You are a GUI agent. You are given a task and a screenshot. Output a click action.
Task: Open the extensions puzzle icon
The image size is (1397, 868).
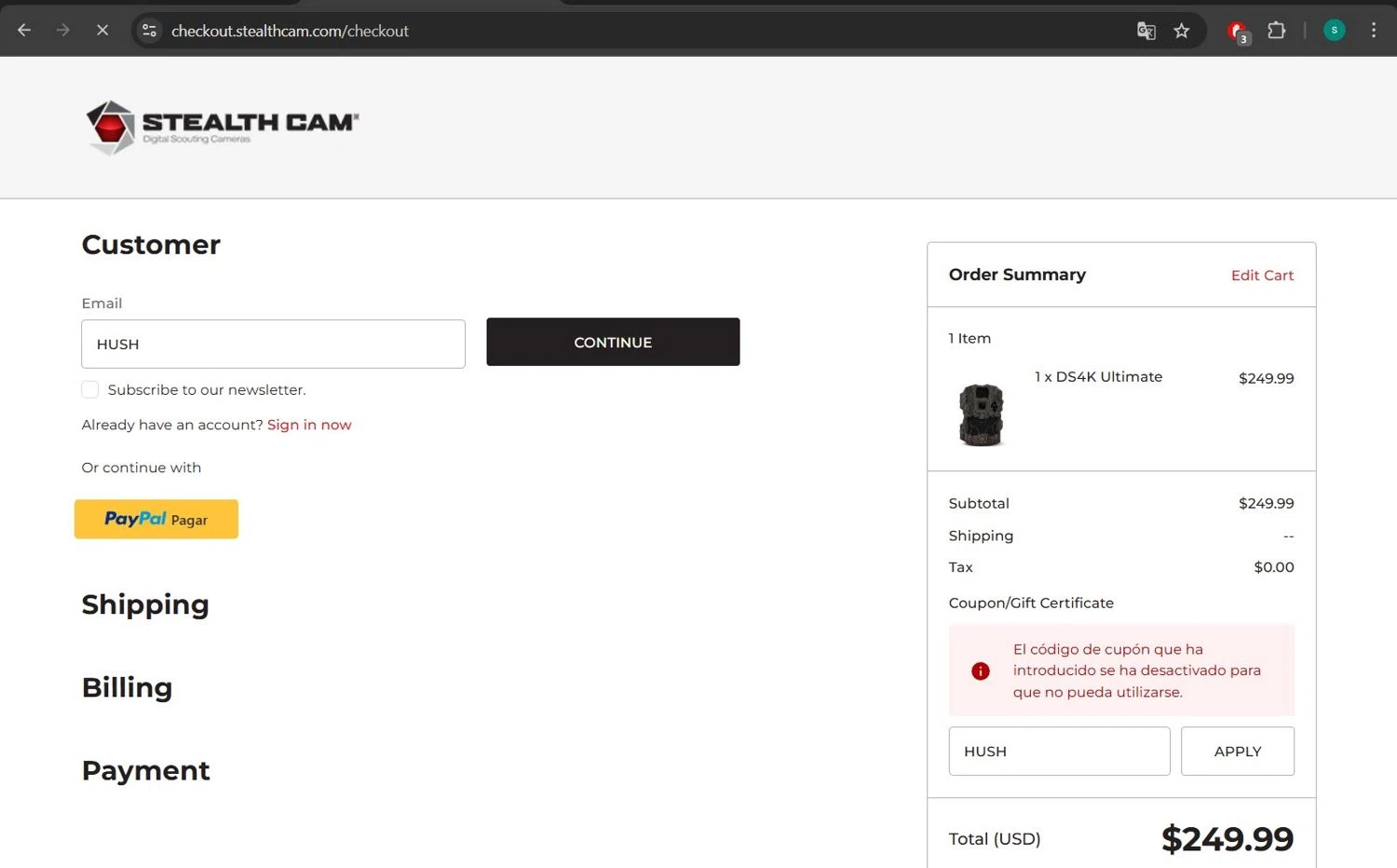tap(1277, 31)
